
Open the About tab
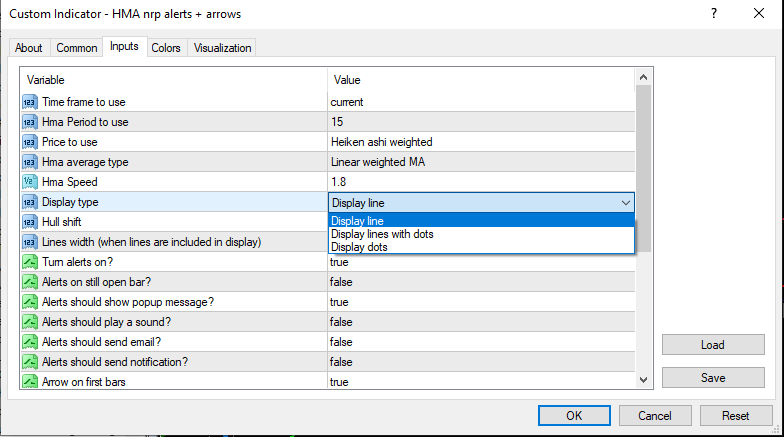pyautogui.click(x=29, y=48)
